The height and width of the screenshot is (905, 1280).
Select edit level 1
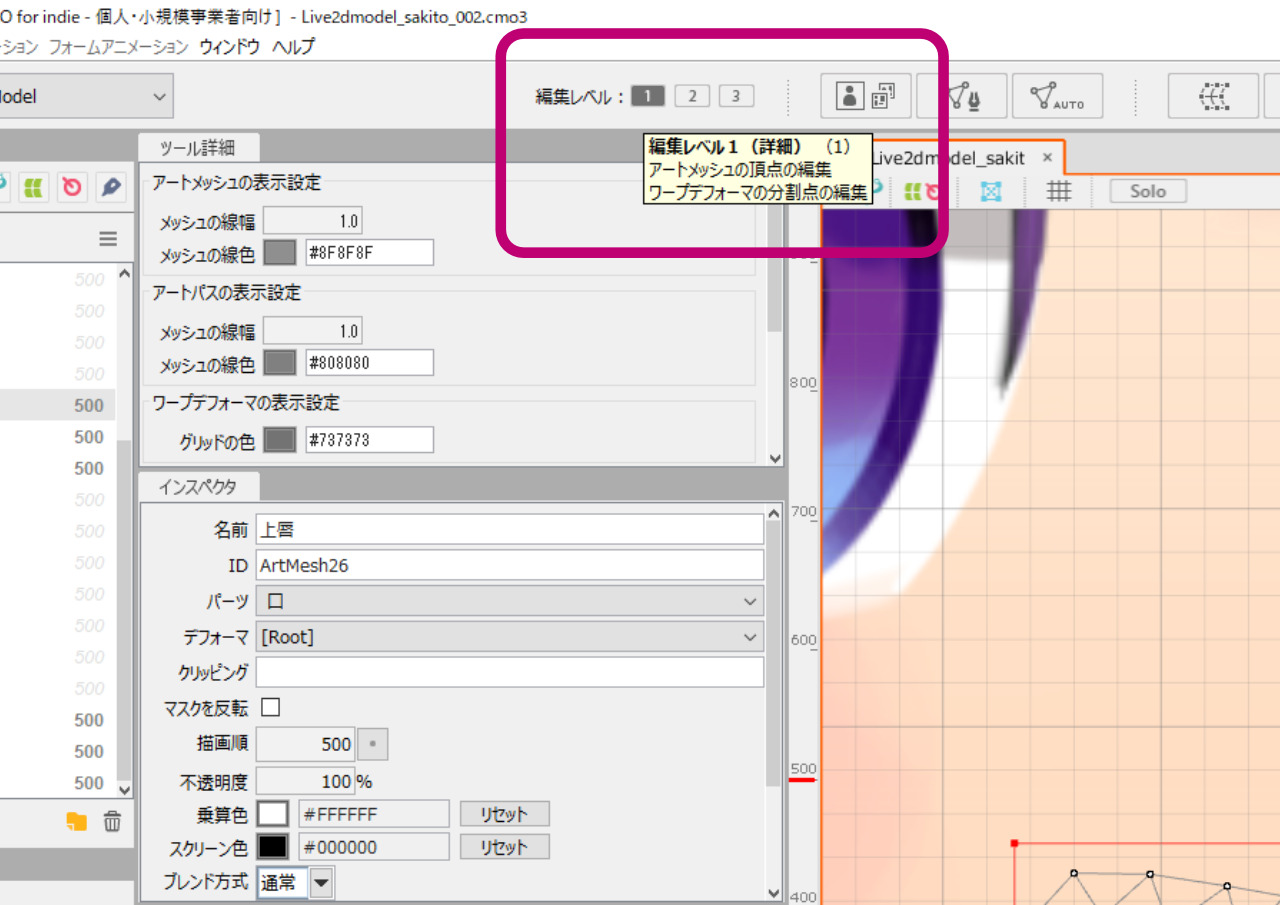(x=647, y=96)
